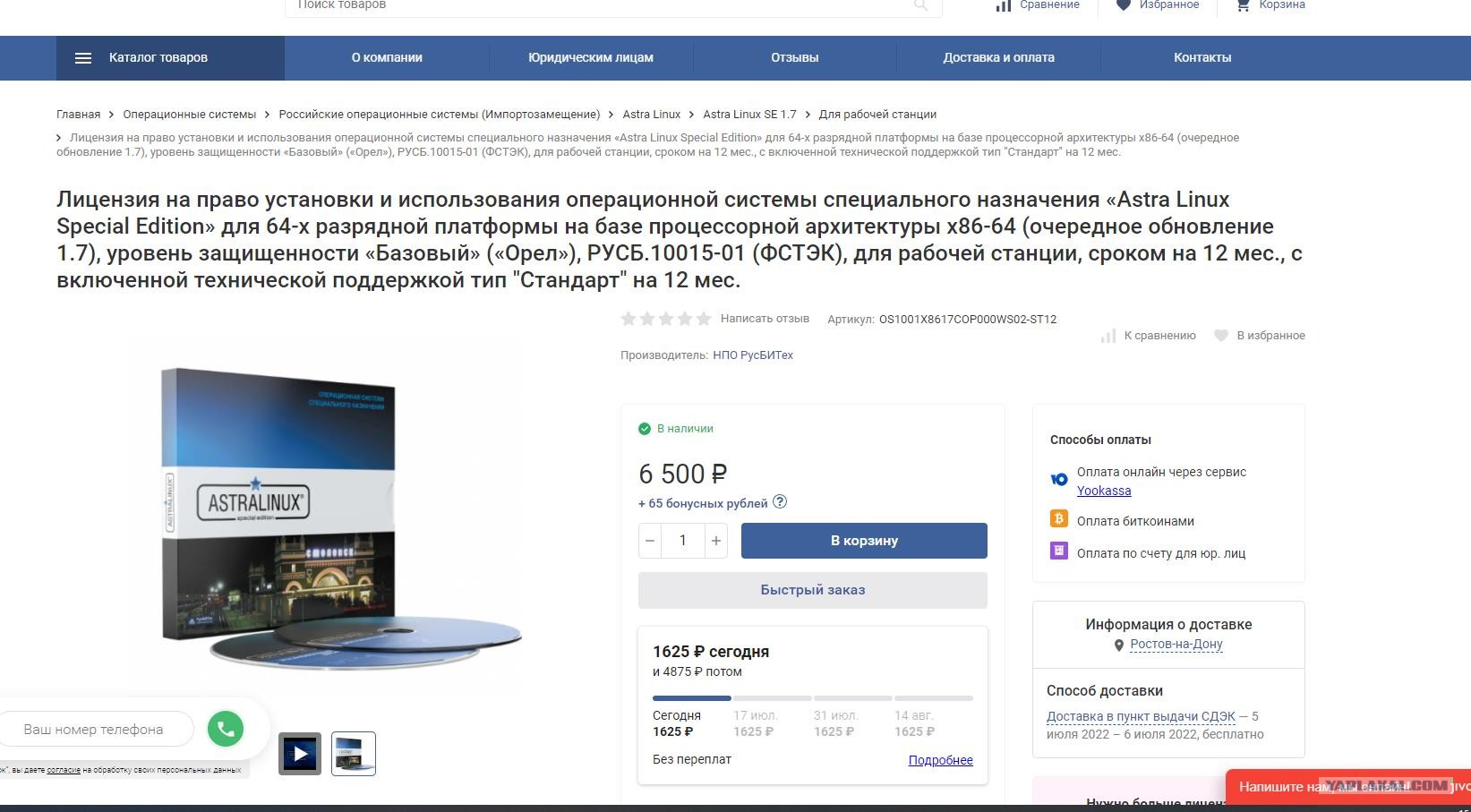Click the Подробнее installment link
Viewport: 1471px width, 812px height.
941,760
